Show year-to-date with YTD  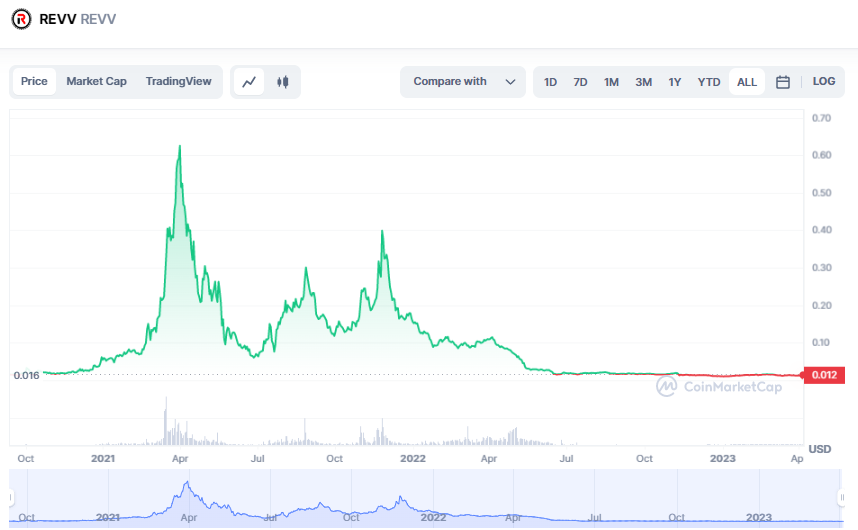coord(709,82)
